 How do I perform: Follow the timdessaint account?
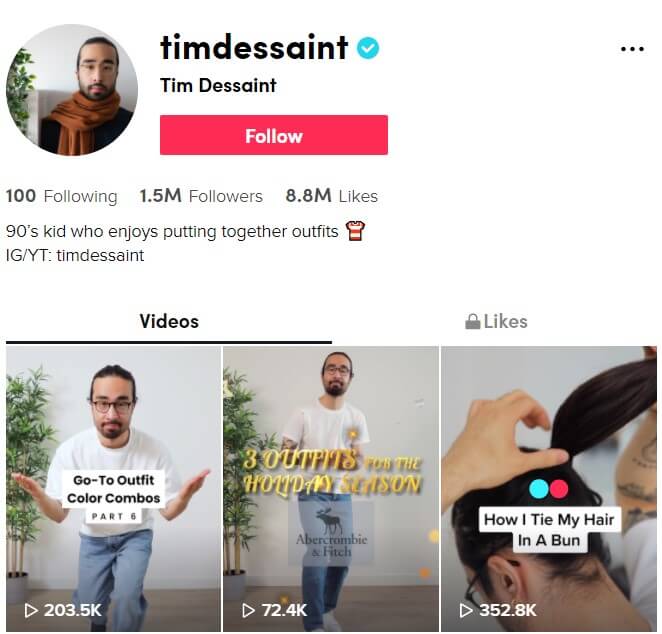pyautogui.click(x=274, y=135)
